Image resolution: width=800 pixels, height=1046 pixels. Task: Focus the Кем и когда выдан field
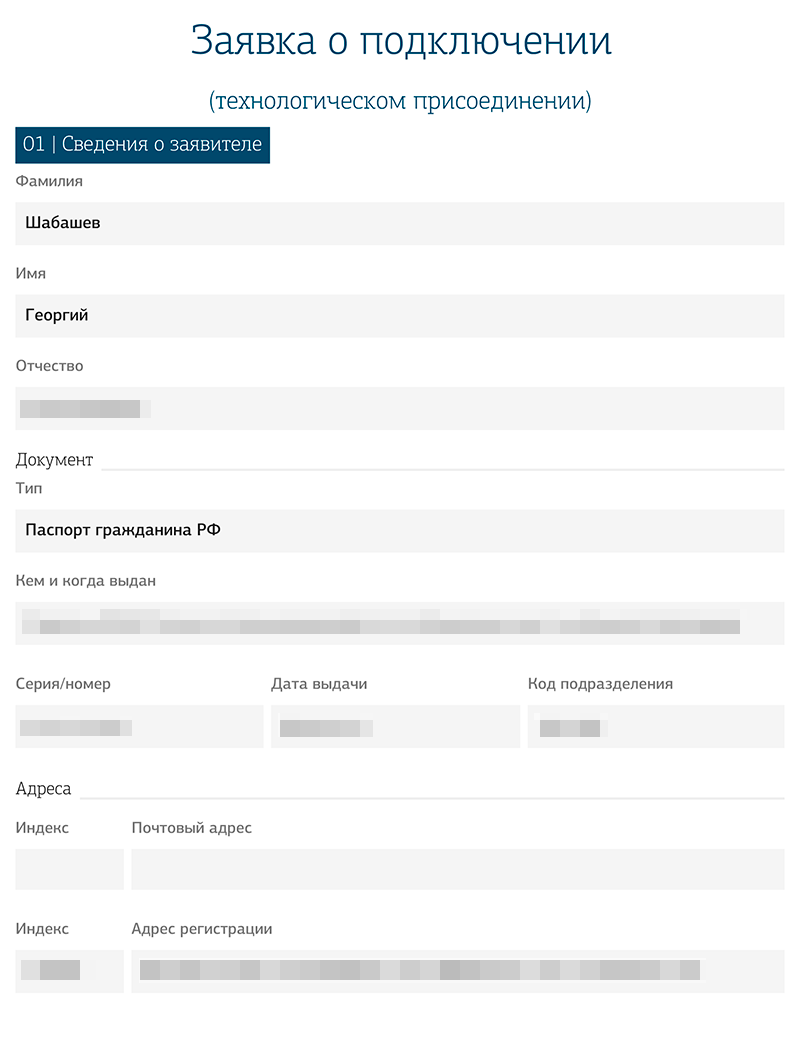pos(400,623)
